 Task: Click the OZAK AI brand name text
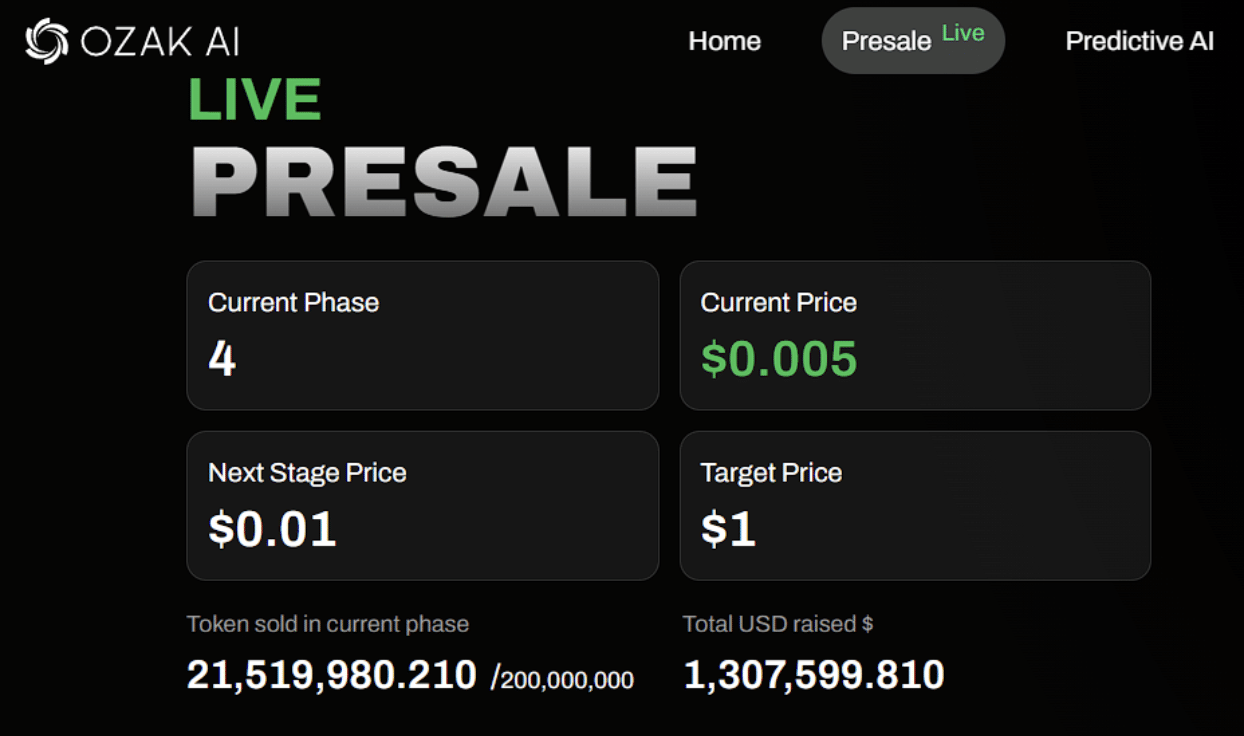pos(158,41)
